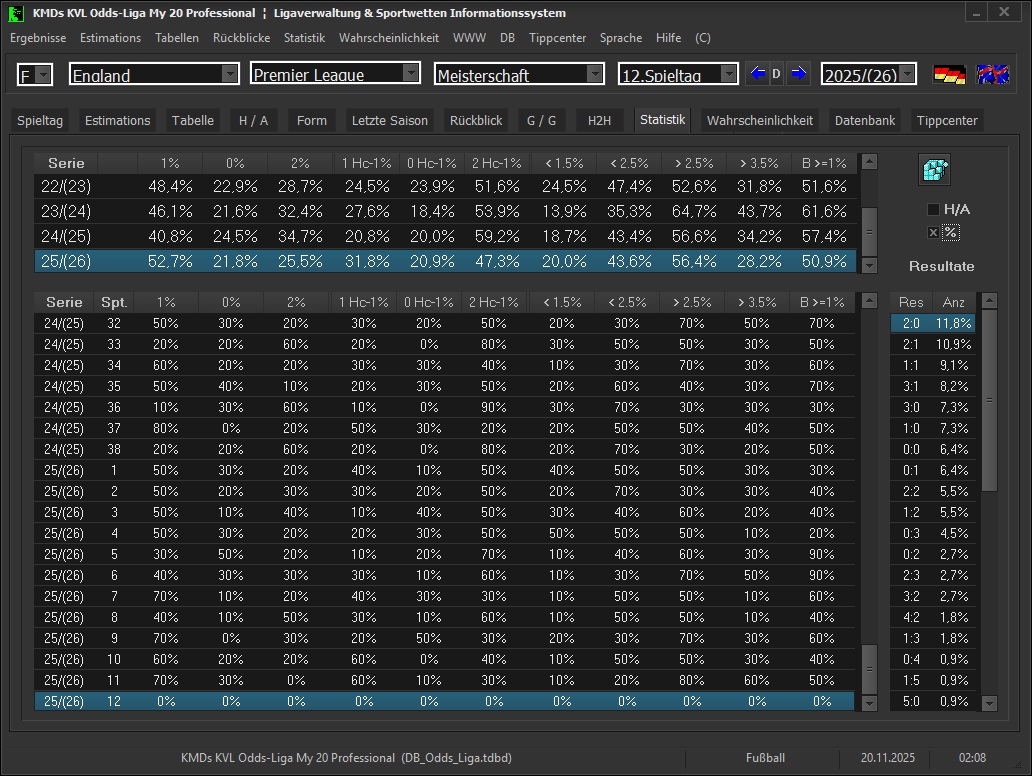Open the H2H tab
Screen dimensions: 1032x776
599,120
